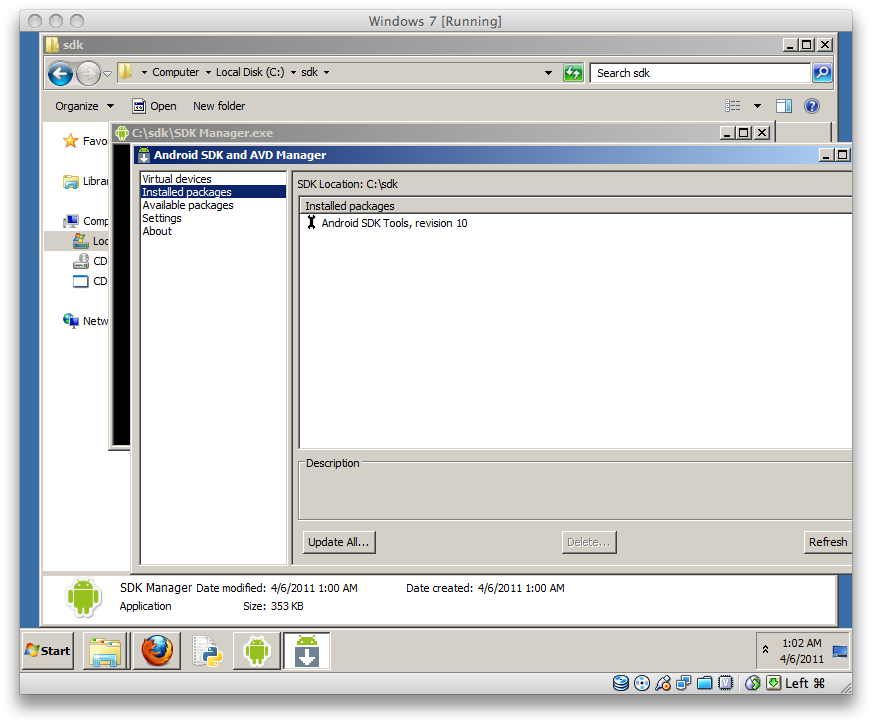Screen dimensions: 872x724
Task: Click the VirtualBox shared folders status icon
Action: coord(704,683)
